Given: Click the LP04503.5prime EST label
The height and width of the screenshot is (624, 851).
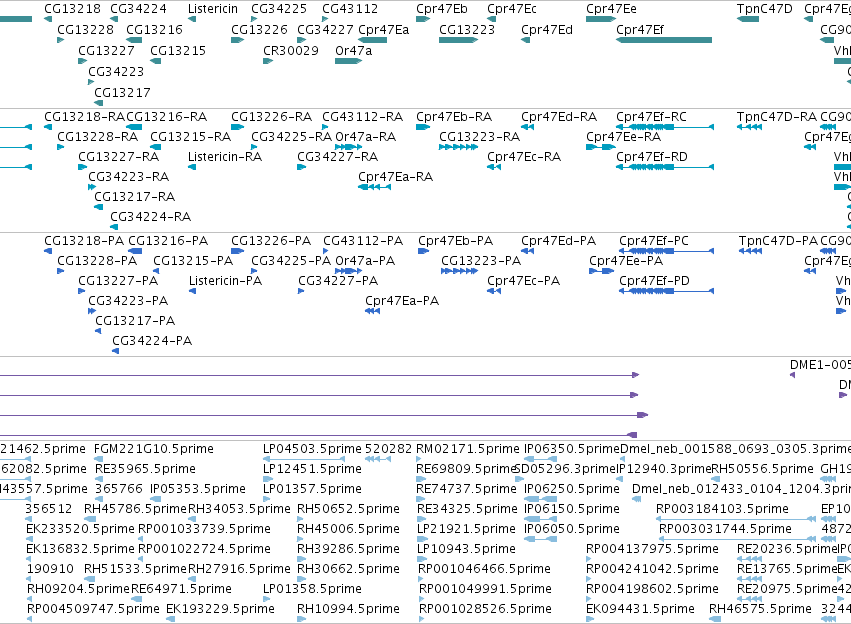Looking at the screenshot, I should pyautogui.click(x=312, y=449).
